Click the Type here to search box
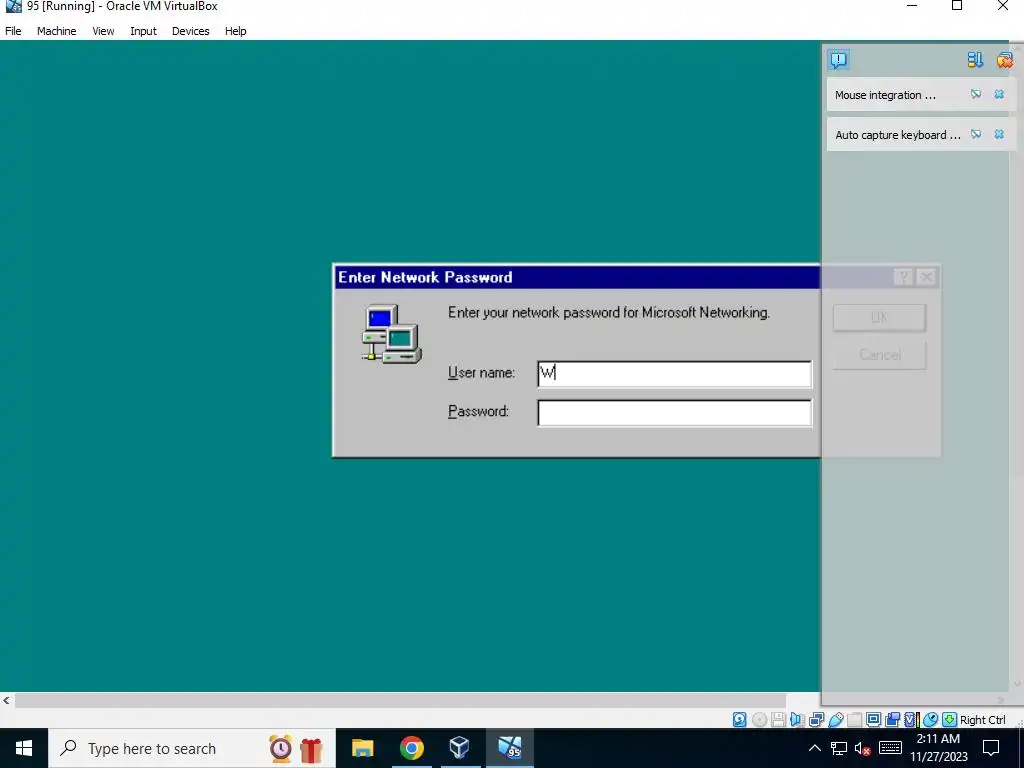This screenshot has height=768, width=1024. click(192, 748)
